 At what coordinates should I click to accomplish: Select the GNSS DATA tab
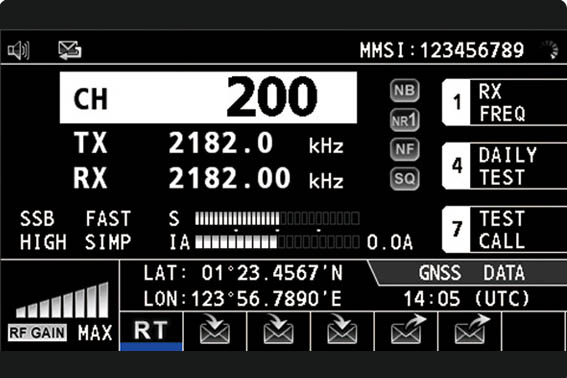[469, 273]
